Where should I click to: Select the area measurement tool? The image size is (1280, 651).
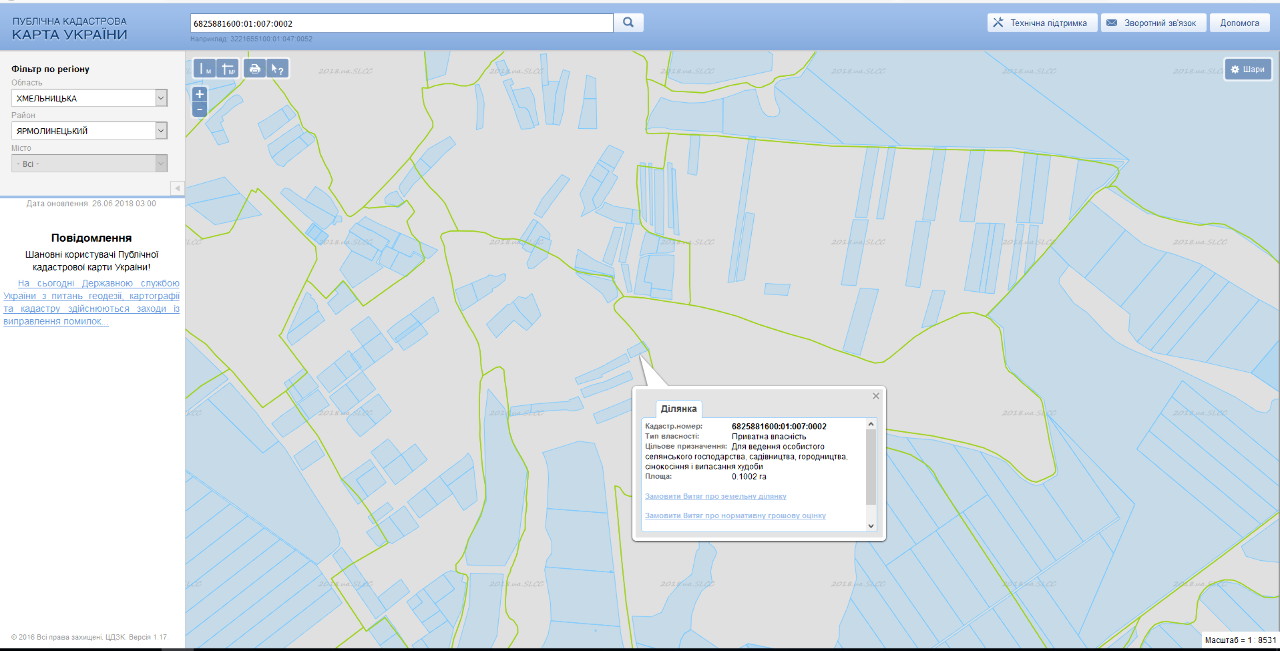[228, 69]
